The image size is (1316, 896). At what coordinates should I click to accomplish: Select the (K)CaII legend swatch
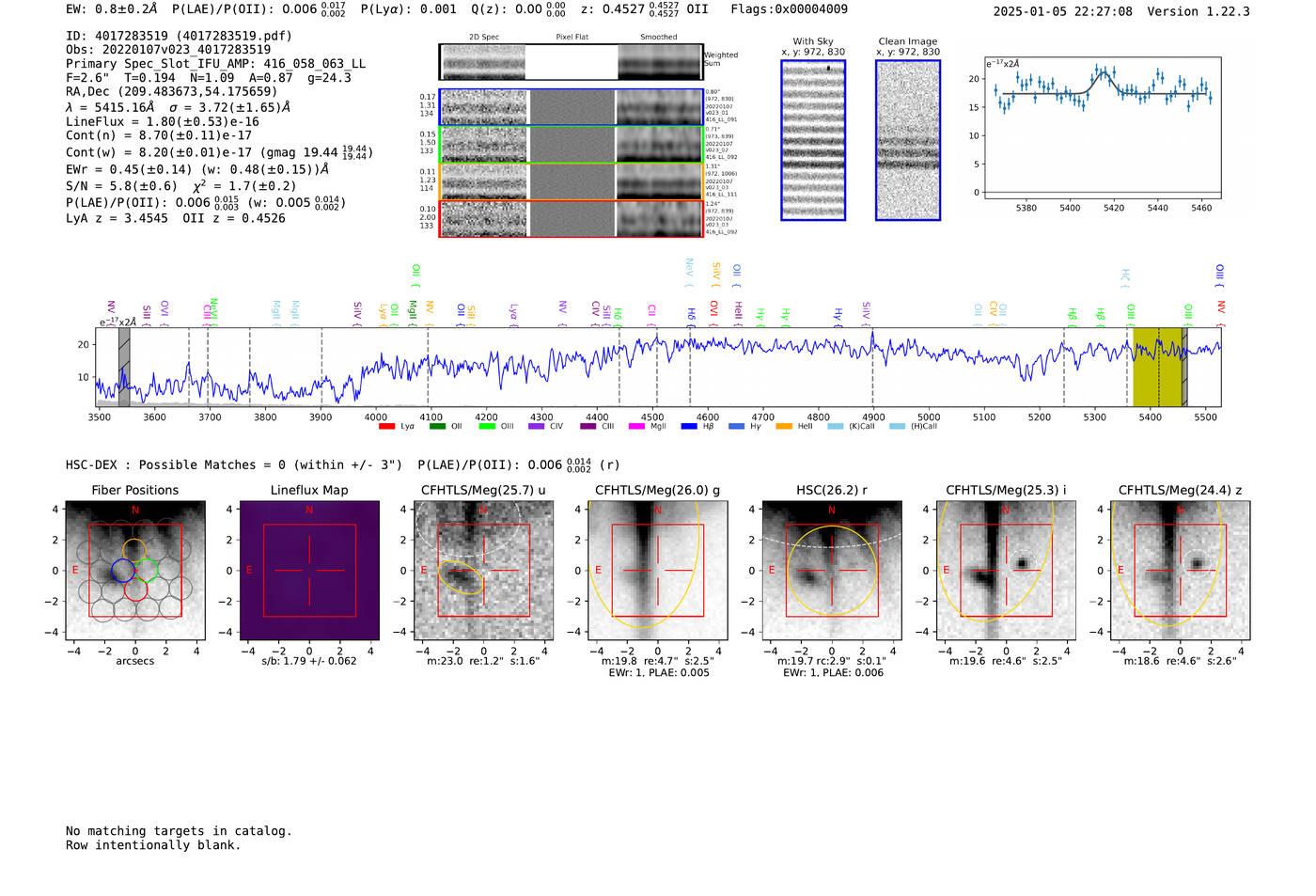[x=835, y=426]
